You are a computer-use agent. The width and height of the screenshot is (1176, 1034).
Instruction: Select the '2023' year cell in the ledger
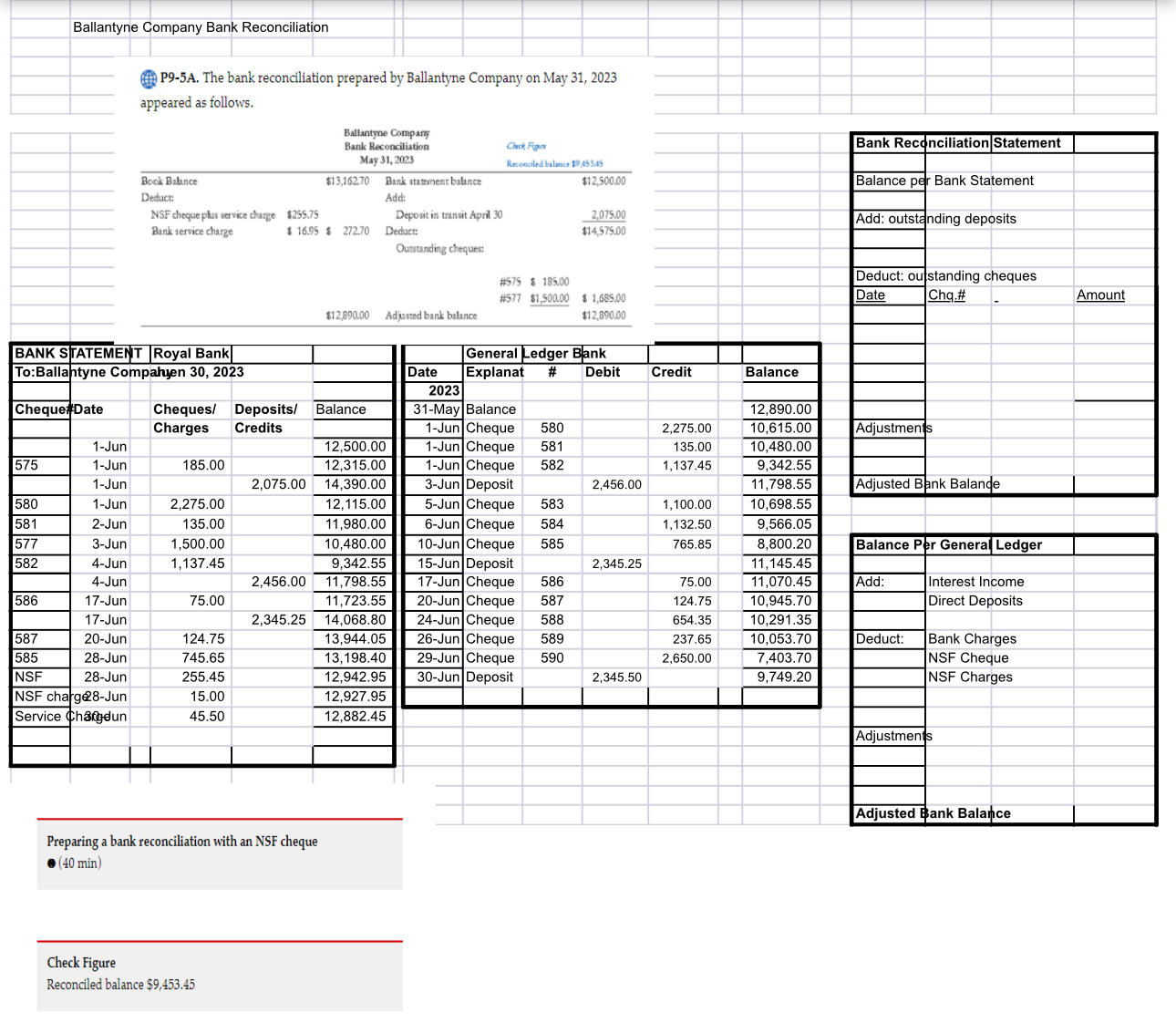[x=444, y=390]
